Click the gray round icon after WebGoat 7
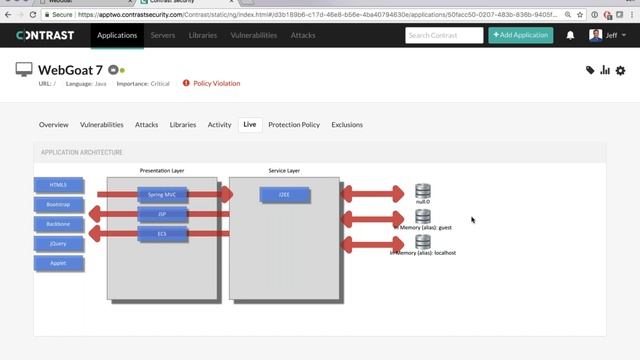The height and width of the screenshot is (360, 640). pos(113,70)
